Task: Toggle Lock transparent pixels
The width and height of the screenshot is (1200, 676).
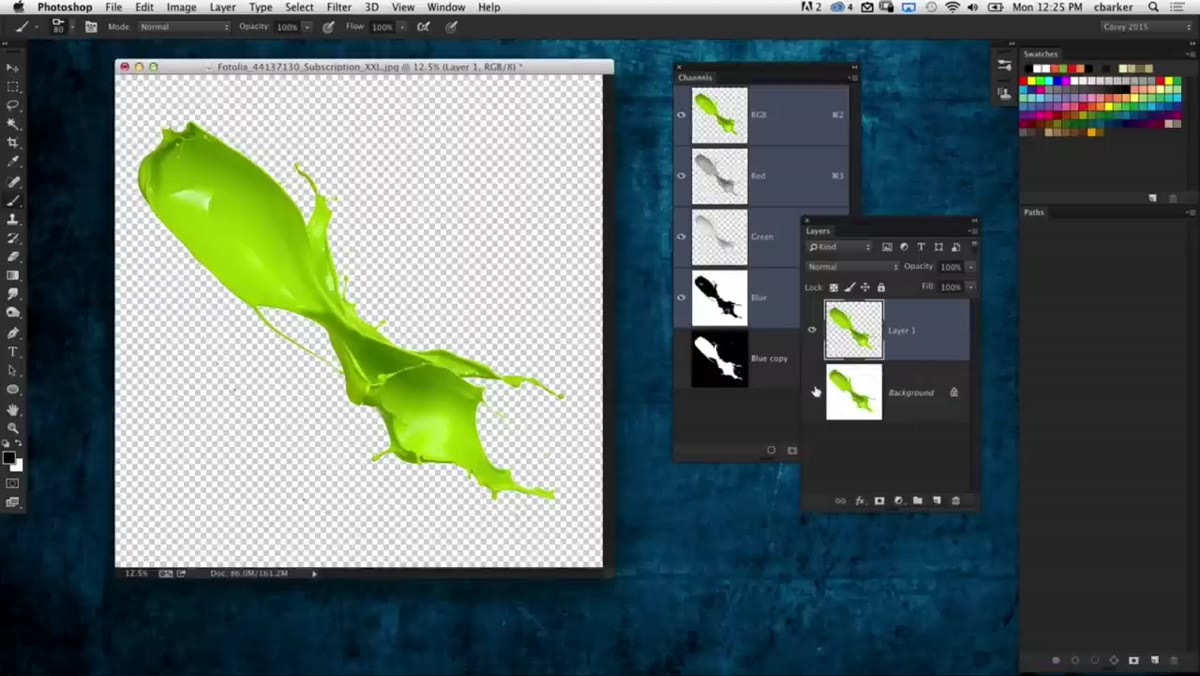Action: click(834, 287)
